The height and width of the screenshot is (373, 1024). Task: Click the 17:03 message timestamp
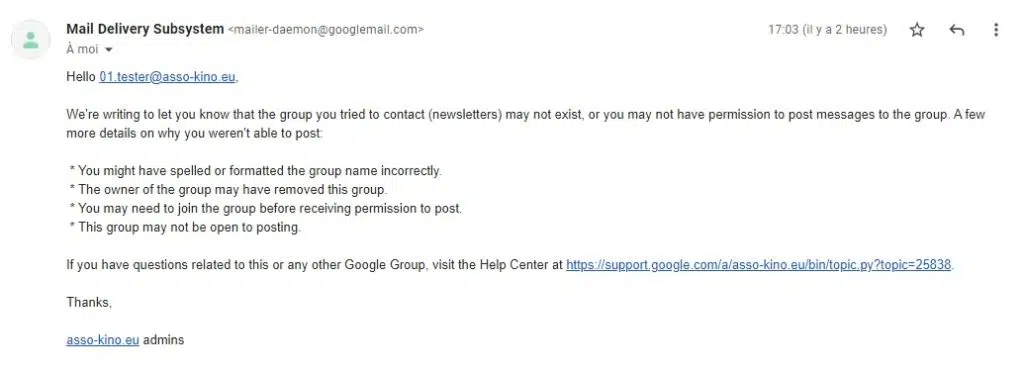click(827, 30)
